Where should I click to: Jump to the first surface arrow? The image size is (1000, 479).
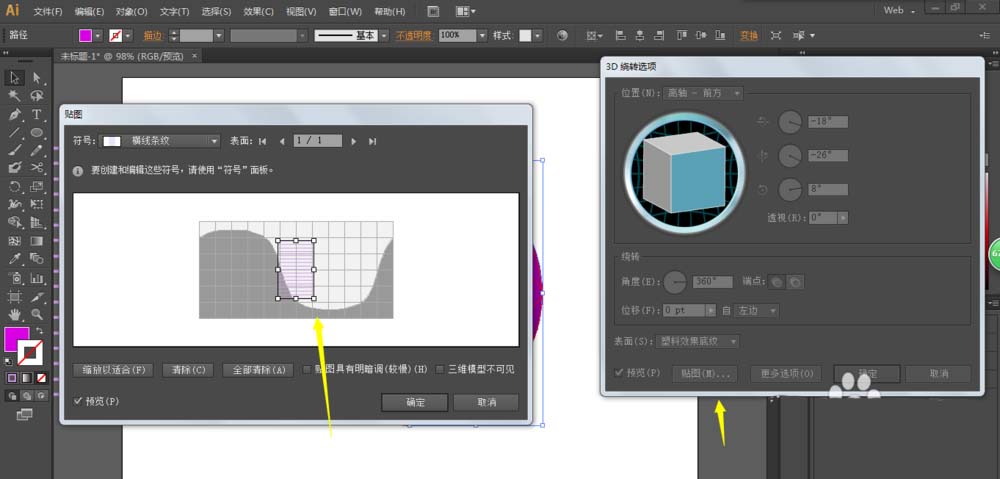(263, 141)
